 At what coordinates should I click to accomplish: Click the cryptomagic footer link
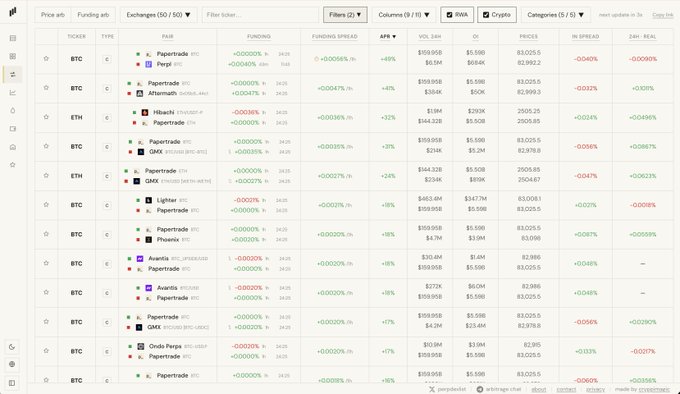(x=654, y=389)
